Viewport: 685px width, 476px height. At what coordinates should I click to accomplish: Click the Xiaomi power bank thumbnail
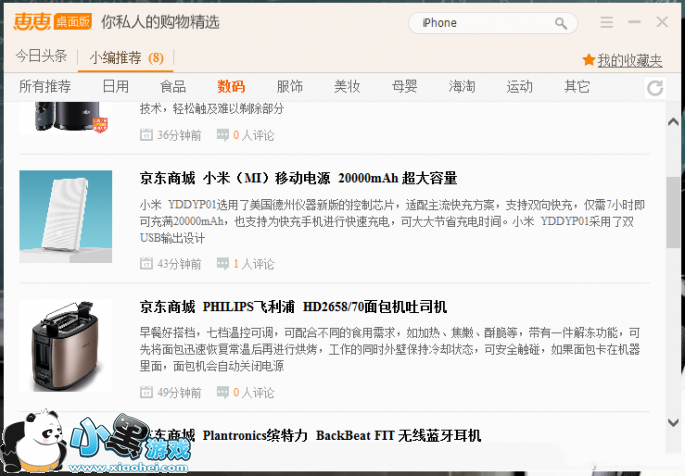click(x=66, y=217)
